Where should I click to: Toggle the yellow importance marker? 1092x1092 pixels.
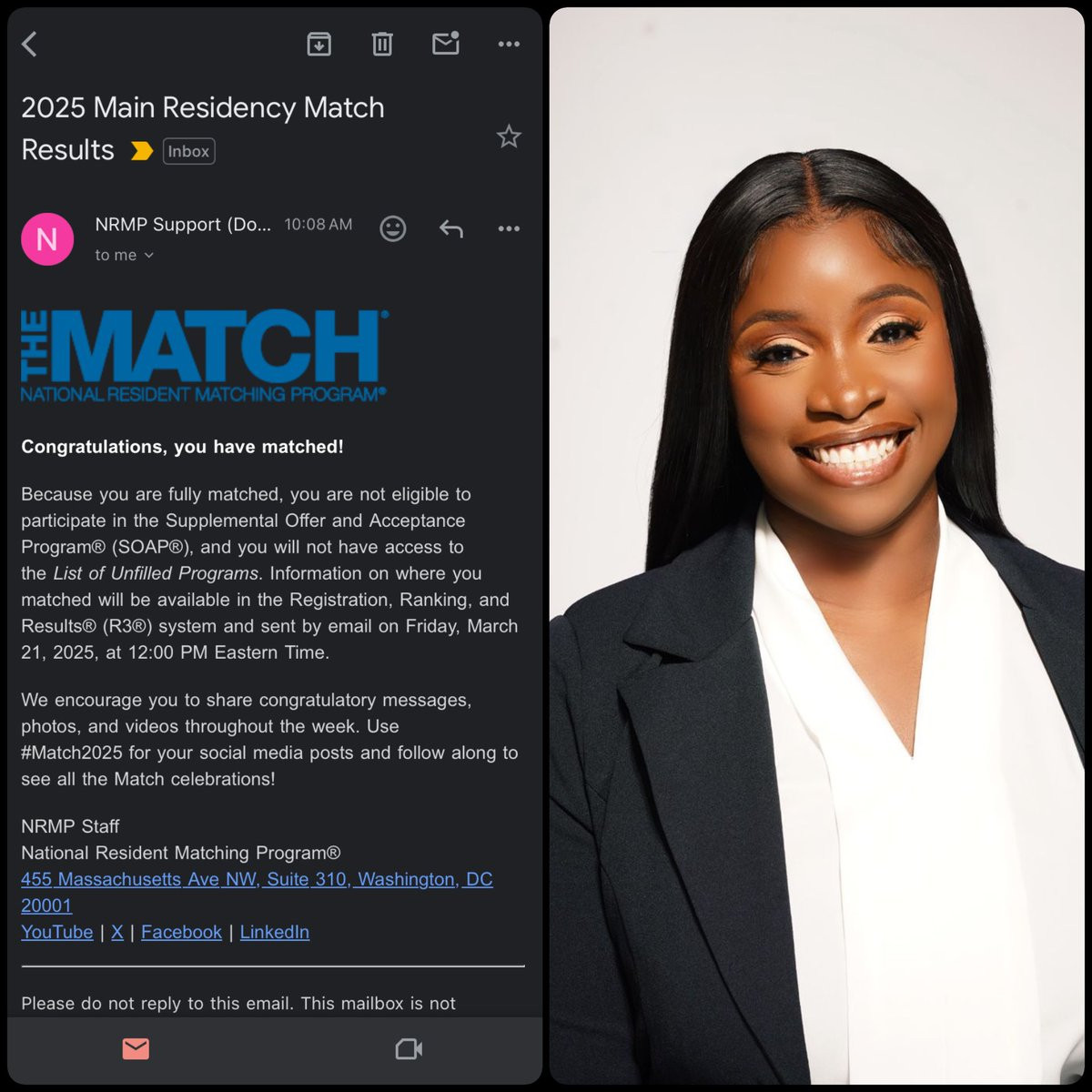[141, 151]
